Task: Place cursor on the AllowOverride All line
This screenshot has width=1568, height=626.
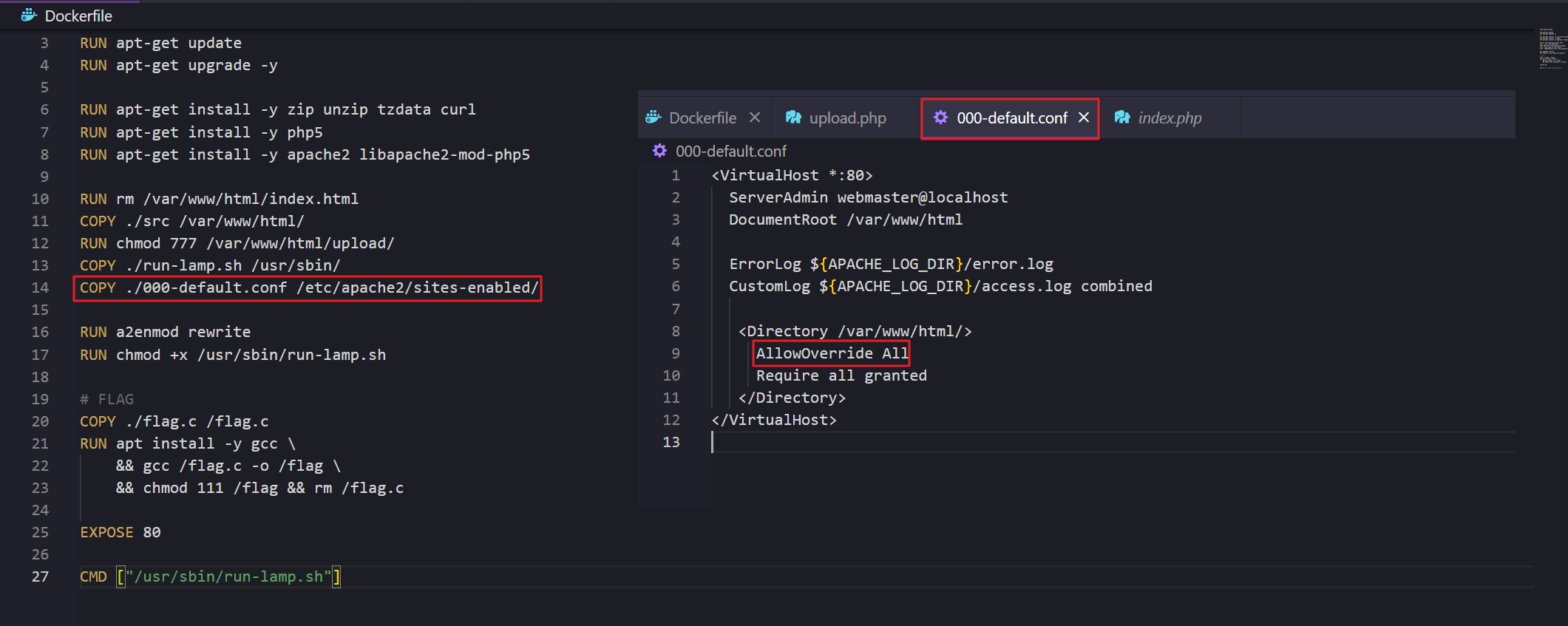Action: click(x=832, y=353)
